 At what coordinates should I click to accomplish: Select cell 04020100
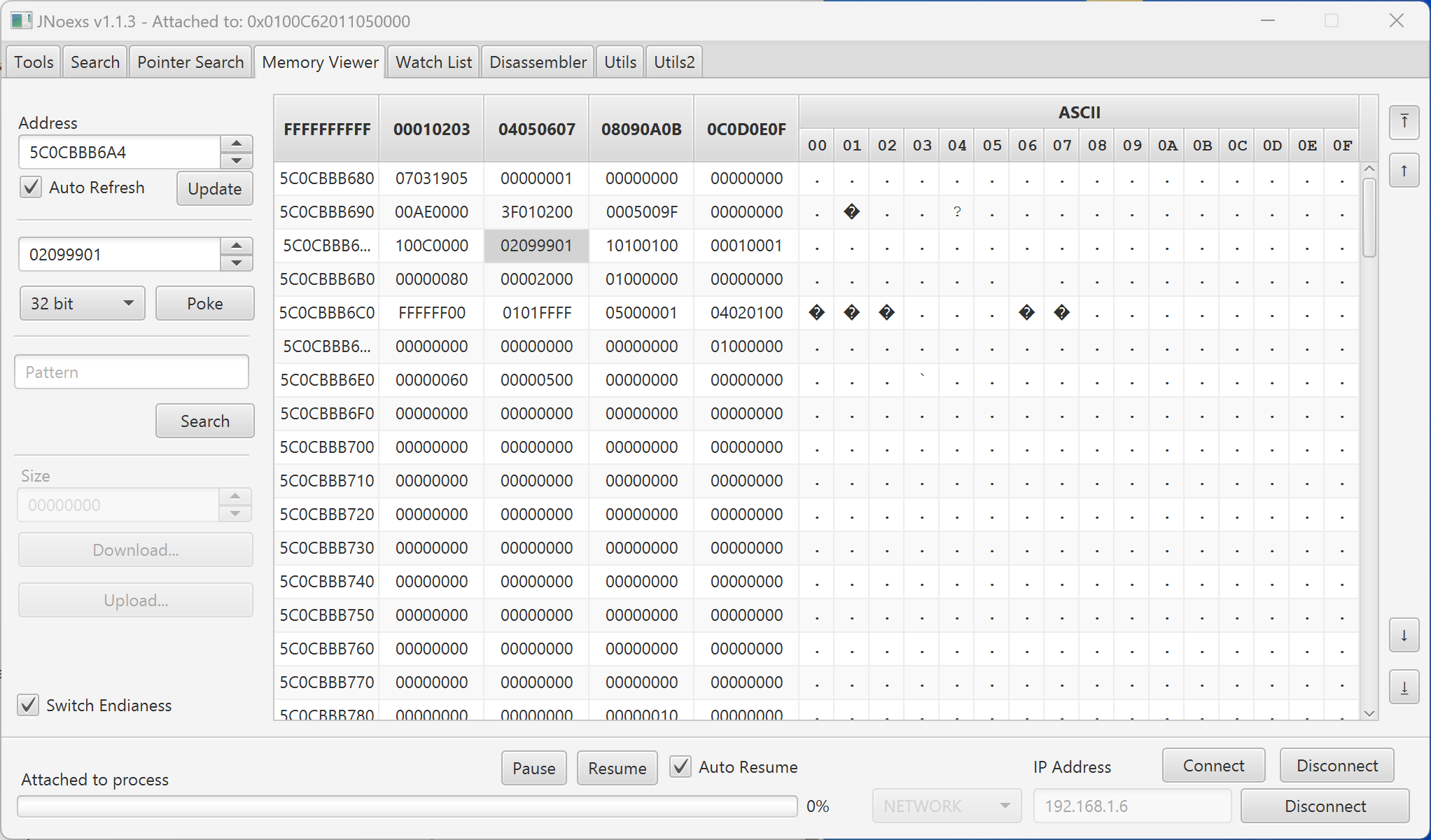(746, 313)
